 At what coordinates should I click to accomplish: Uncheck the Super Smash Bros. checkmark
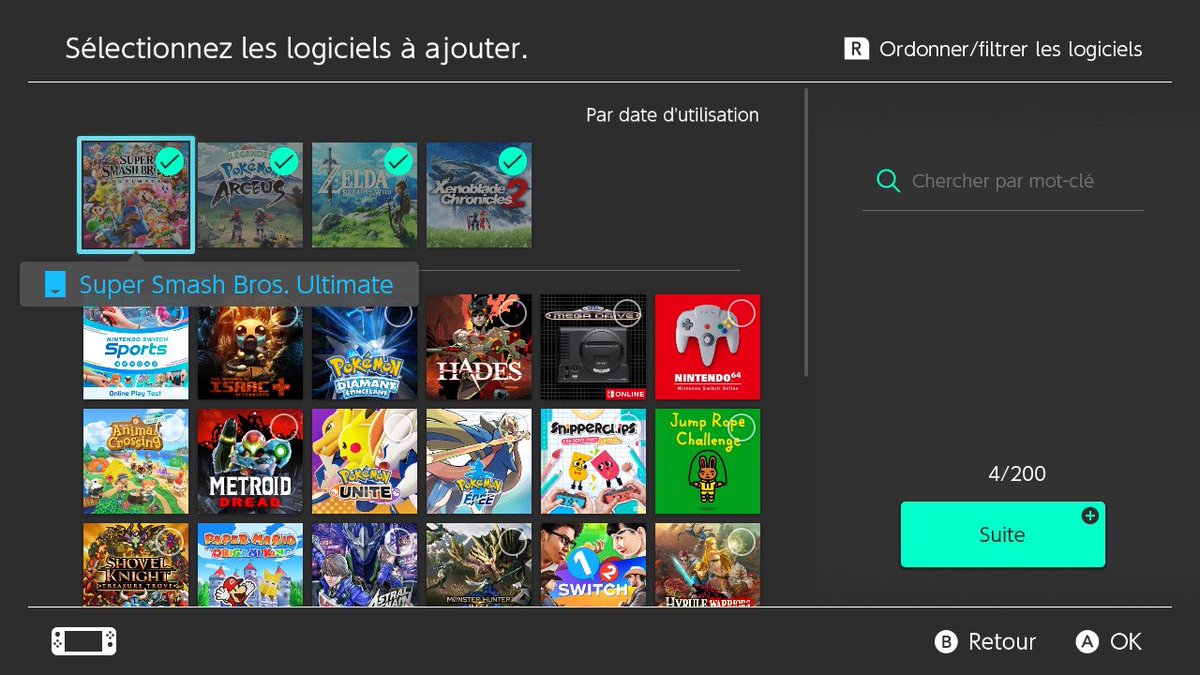[170, 160]
